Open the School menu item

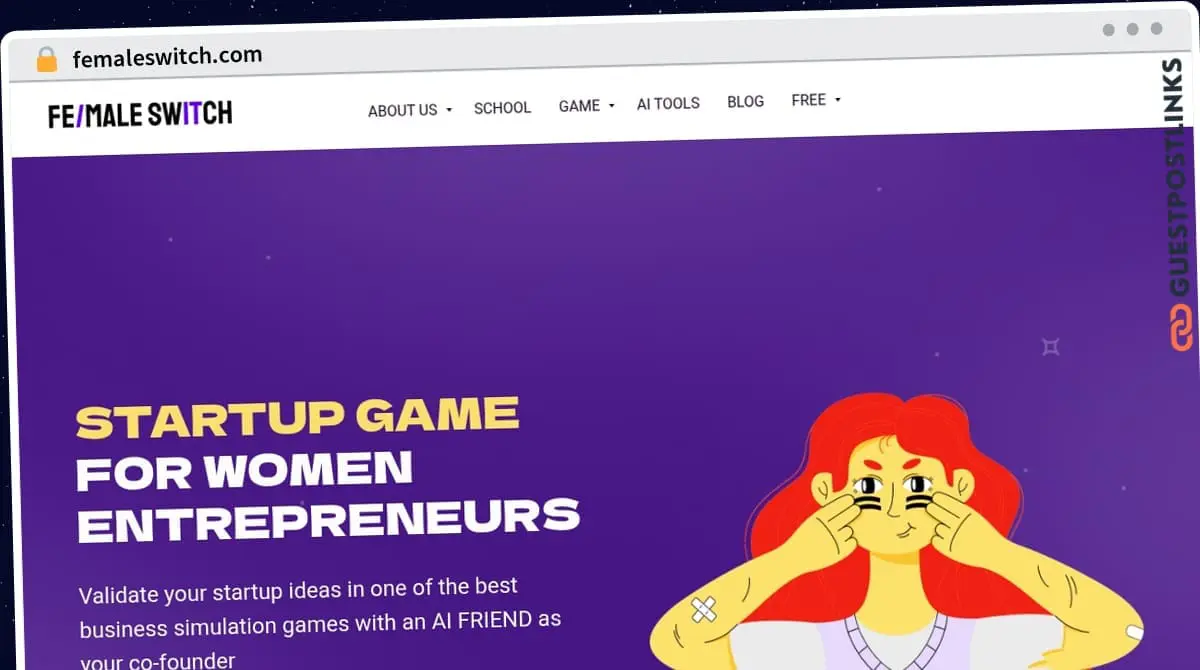pos(502,108)
